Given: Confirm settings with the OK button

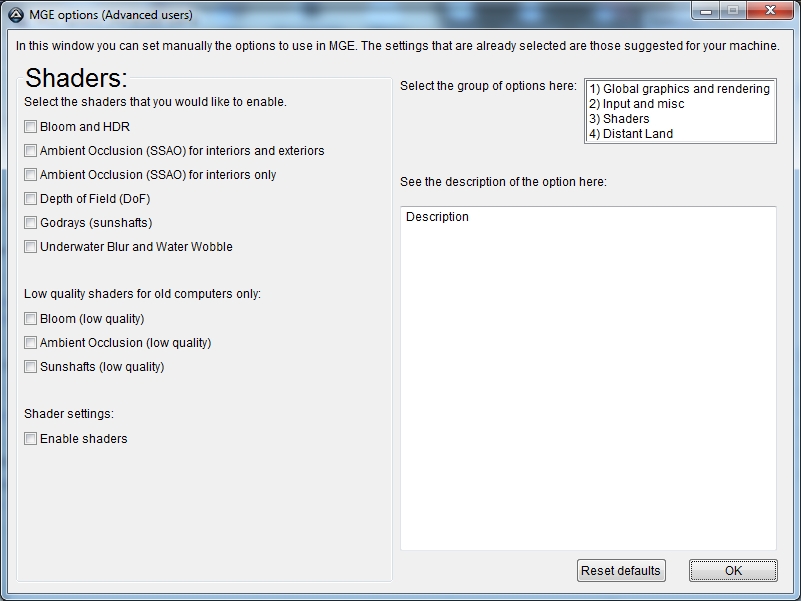Looking at the screenshot, I should (733, 571).
